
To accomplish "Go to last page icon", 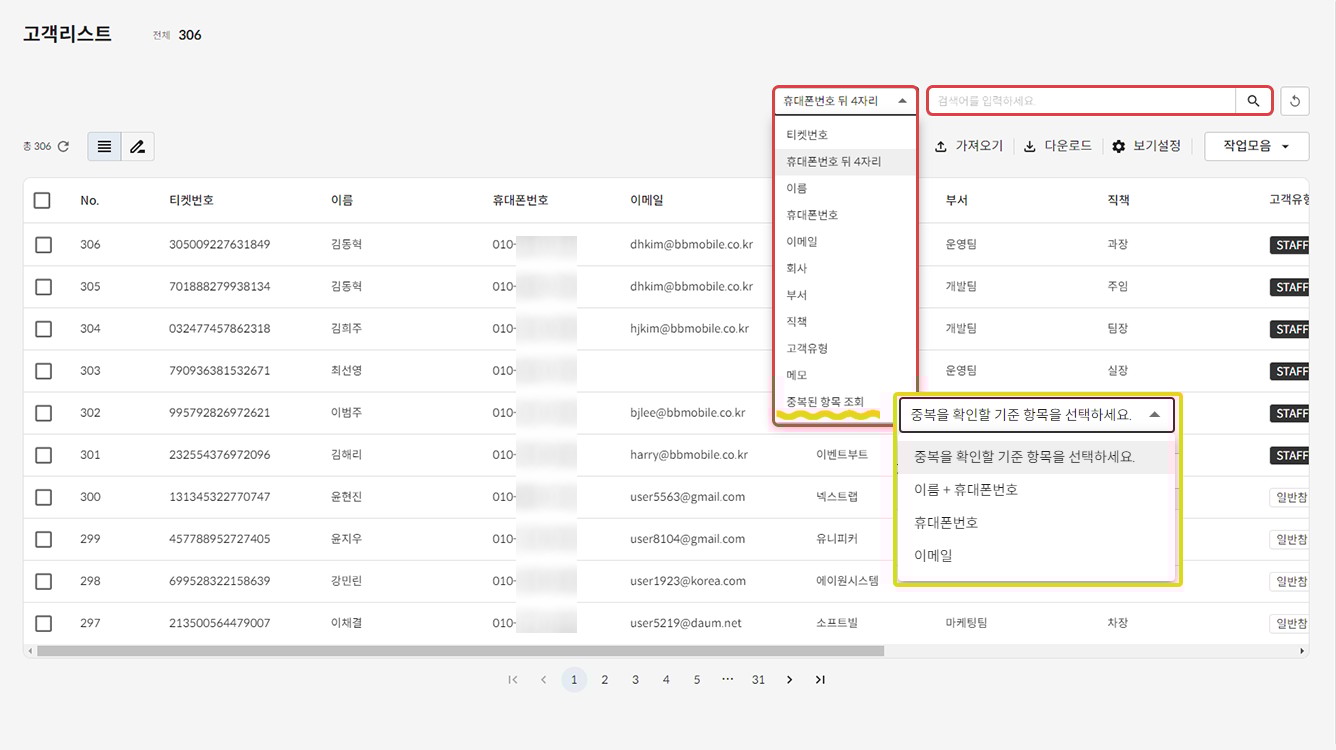I will pos(820,680).
